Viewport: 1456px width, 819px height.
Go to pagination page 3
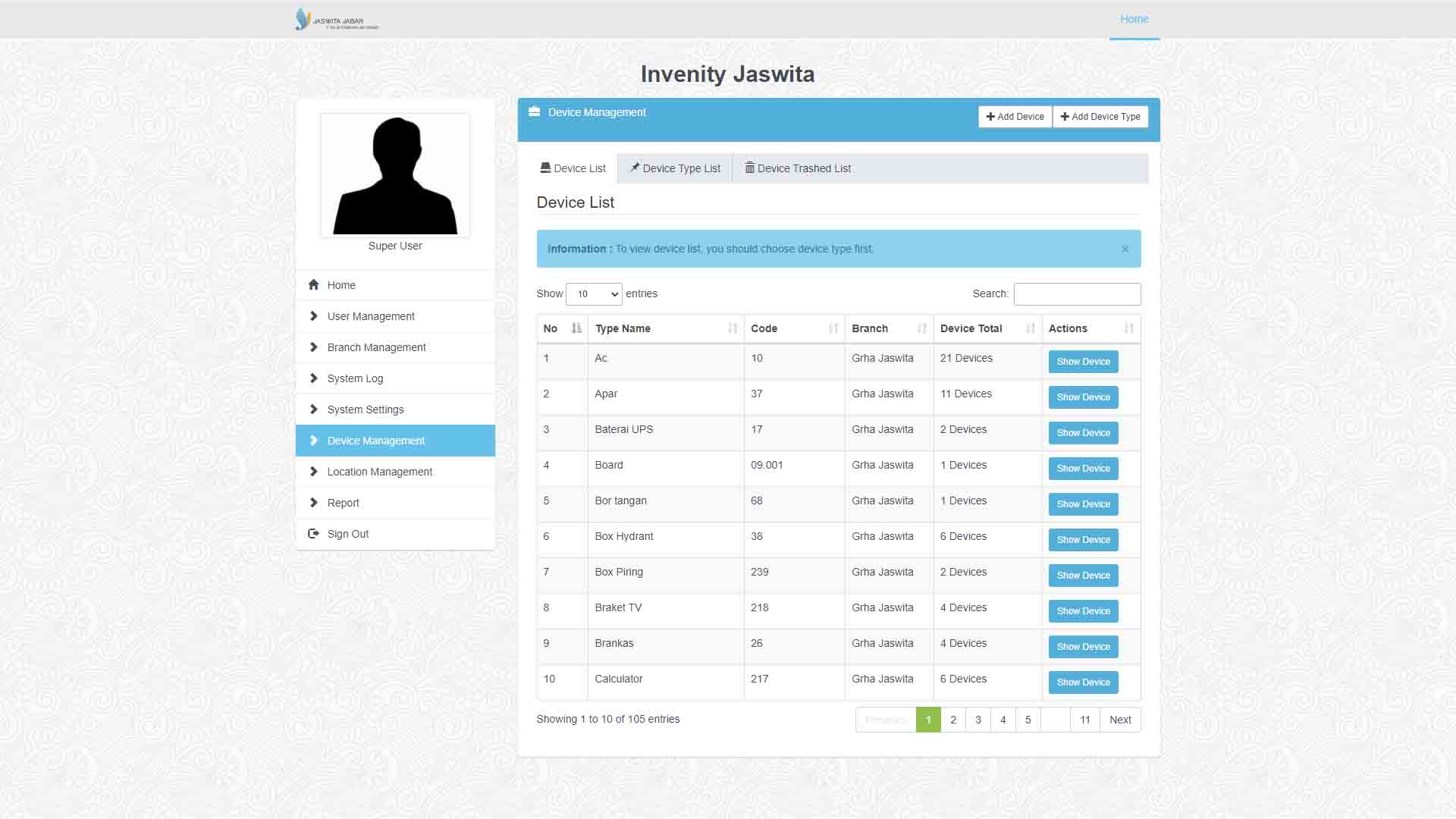click(977, 720)
